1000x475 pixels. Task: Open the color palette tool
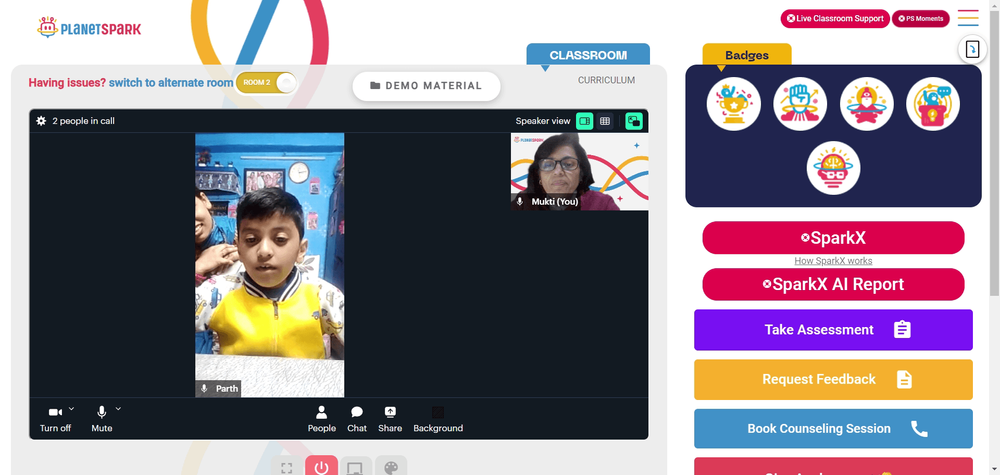[390, 467]
